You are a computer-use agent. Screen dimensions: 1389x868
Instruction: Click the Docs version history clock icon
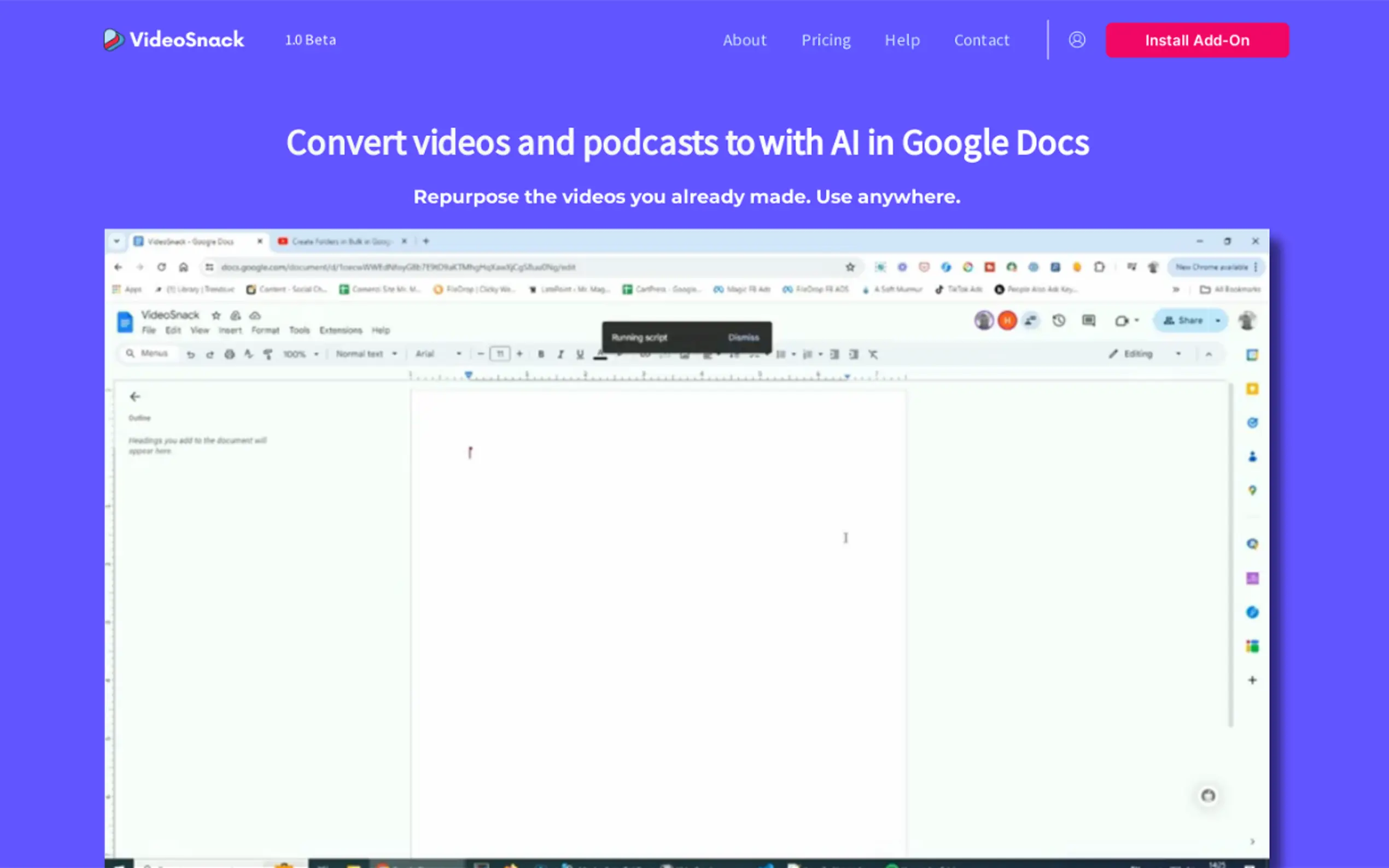click(x=1059, y=320)
